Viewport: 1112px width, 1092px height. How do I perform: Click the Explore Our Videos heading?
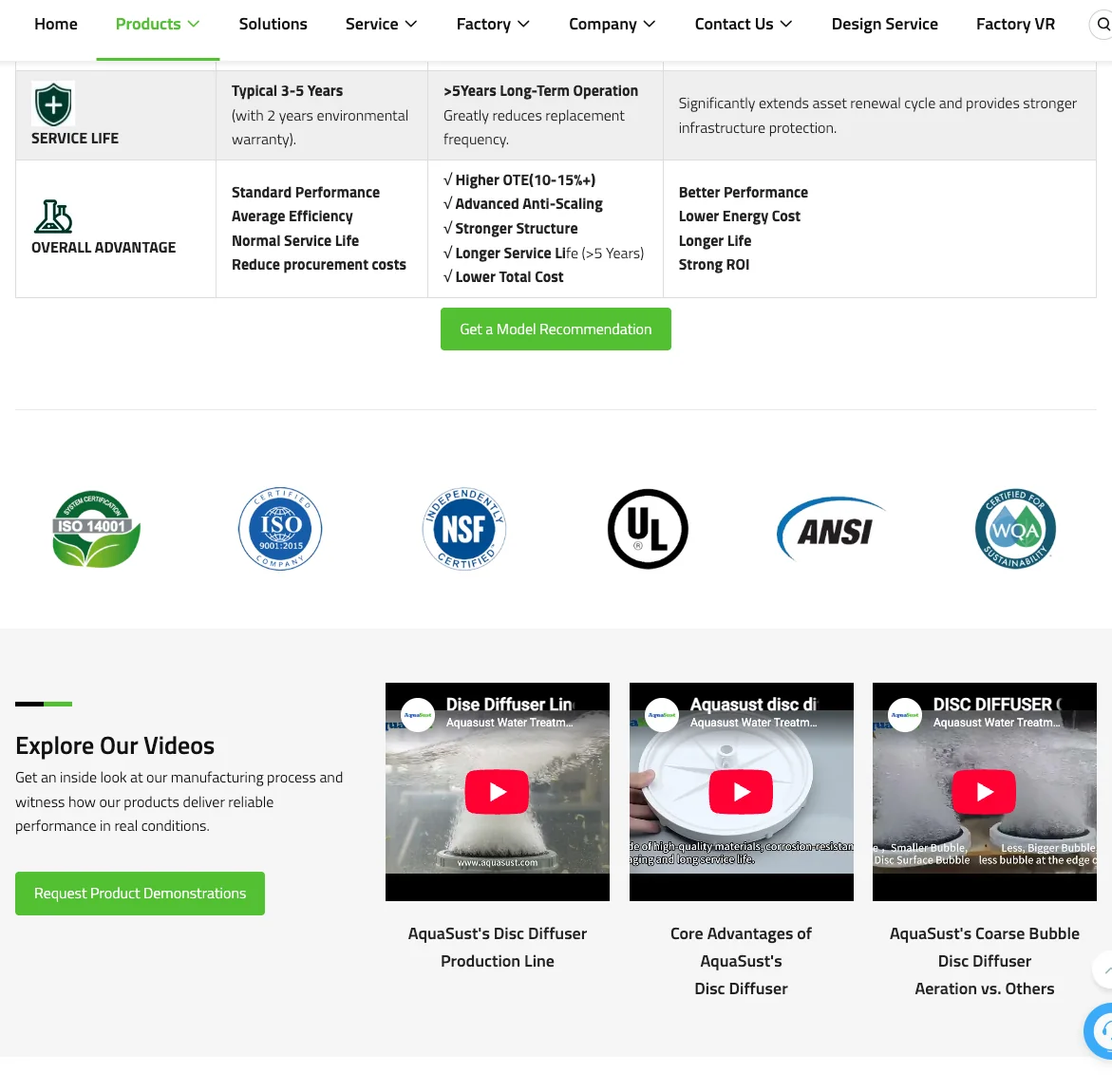pyautogui.click(x=115, y=746)
